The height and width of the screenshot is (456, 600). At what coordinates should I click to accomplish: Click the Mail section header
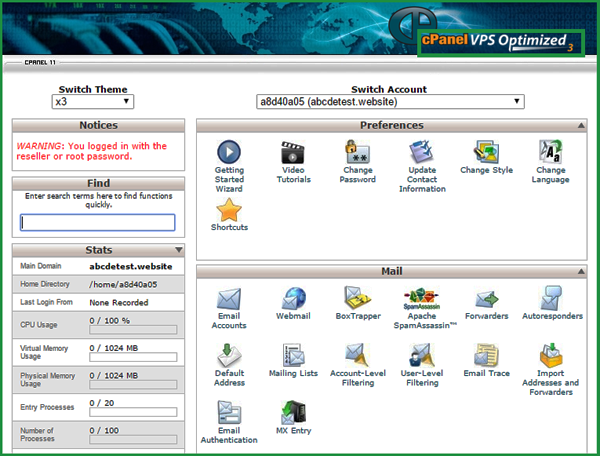(391, 271)
